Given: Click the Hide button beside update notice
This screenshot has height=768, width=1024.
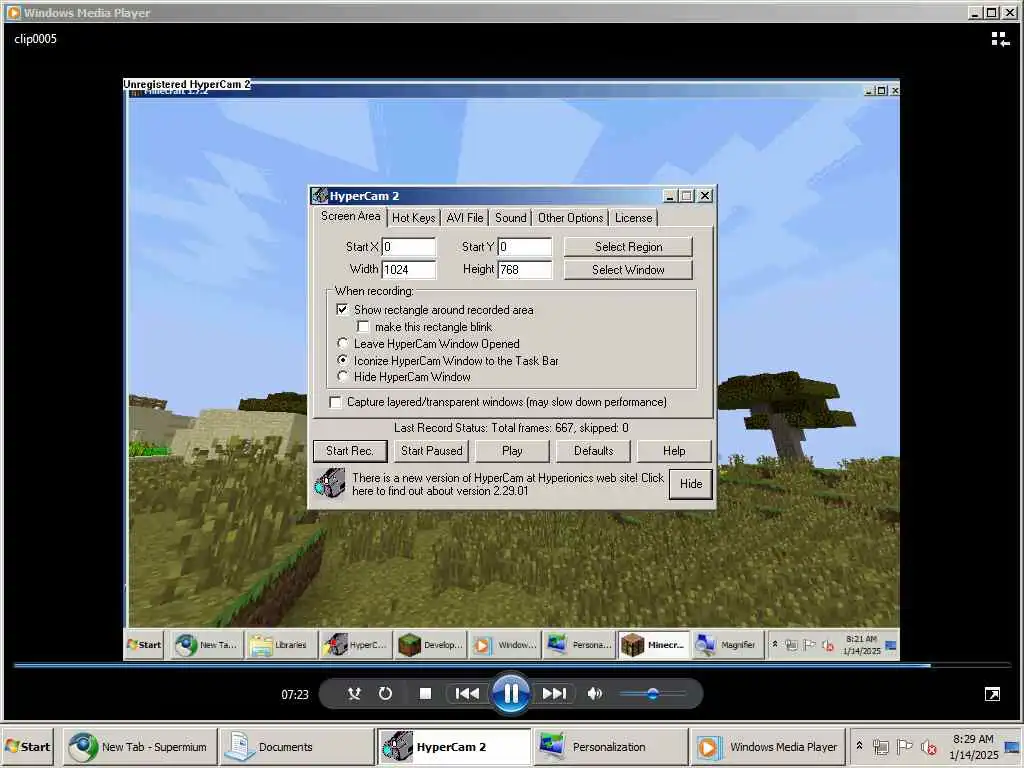Looking at the screenshot, I should tap(691, 484).
